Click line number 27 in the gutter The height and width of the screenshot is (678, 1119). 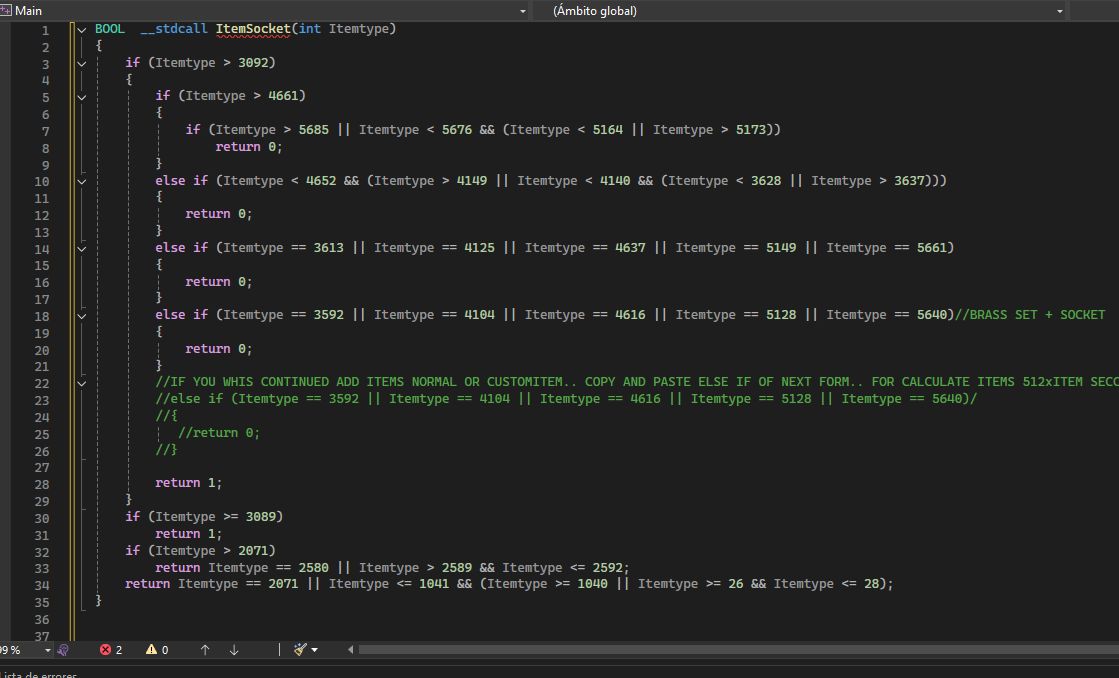pos(41,467)
